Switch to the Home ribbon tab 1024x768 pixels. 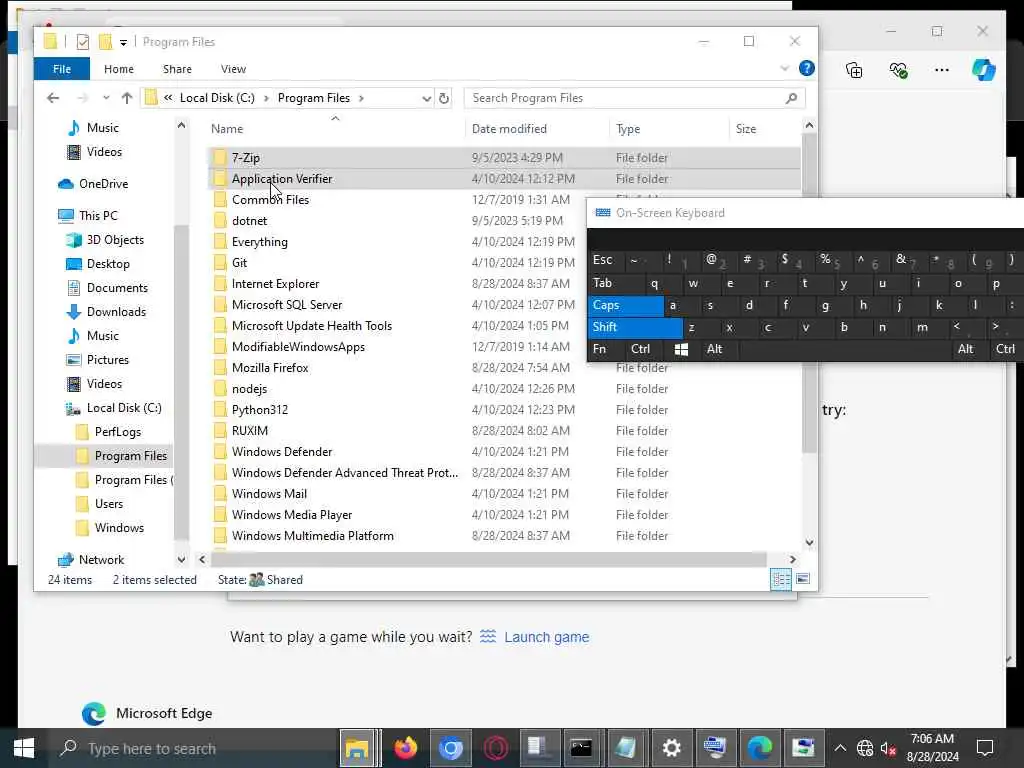pyautogui.click(x=119, y=69)
